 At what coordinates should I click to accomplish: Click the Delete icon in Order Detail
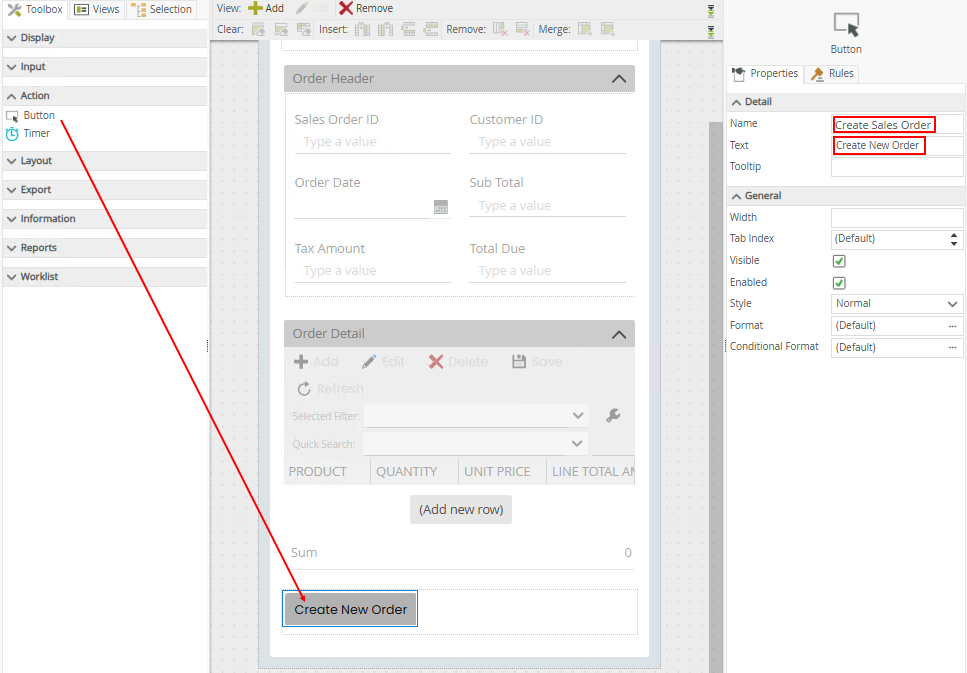(x=436, y=362)
